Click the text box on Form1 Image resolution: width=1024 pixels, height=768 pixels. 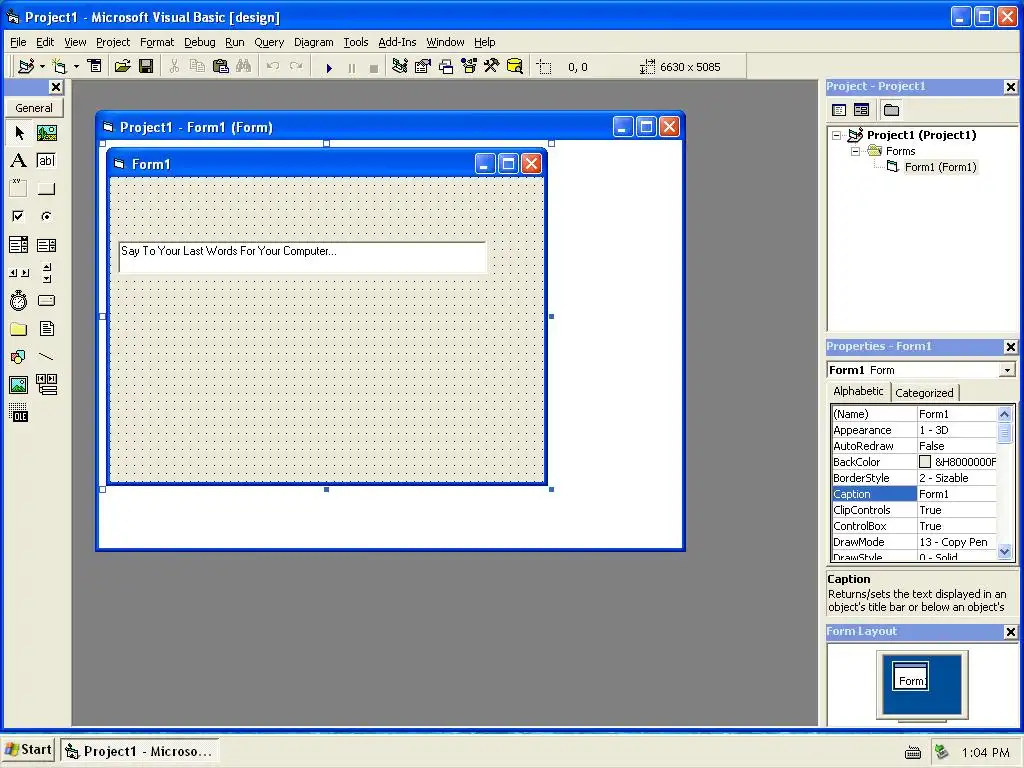tap(302, 257)
